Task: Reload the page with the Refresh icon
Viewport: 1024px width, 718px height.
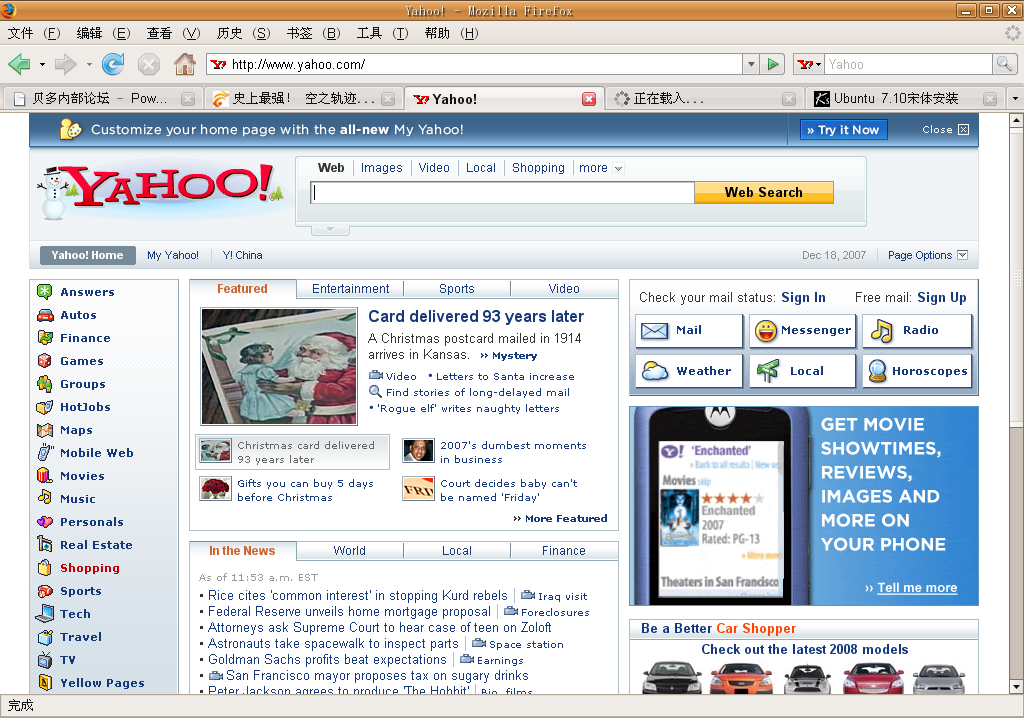Action: point(113,64)
